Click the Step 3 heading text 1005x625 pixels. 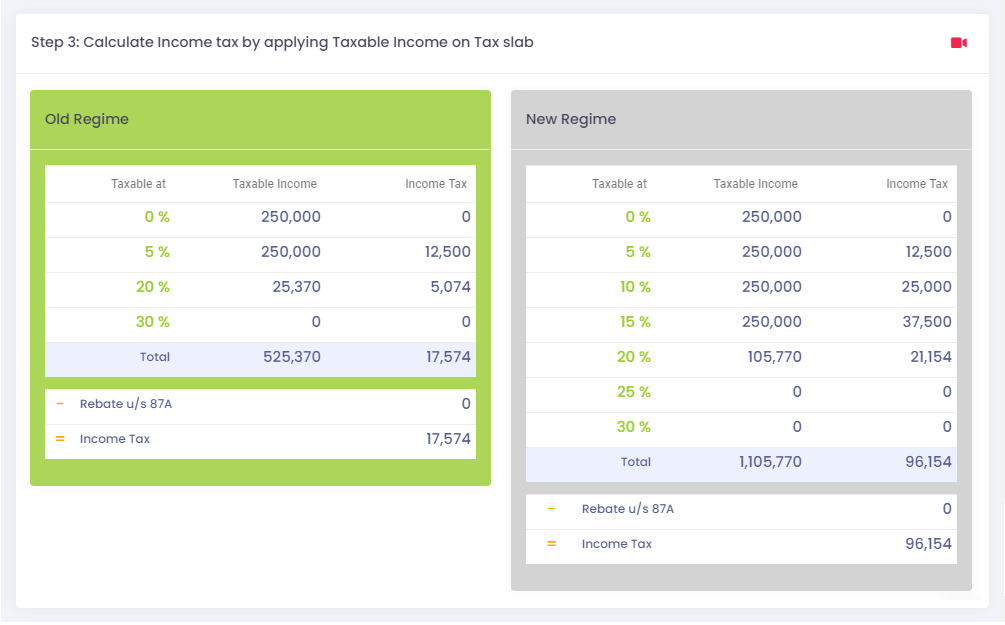[282, 42]
